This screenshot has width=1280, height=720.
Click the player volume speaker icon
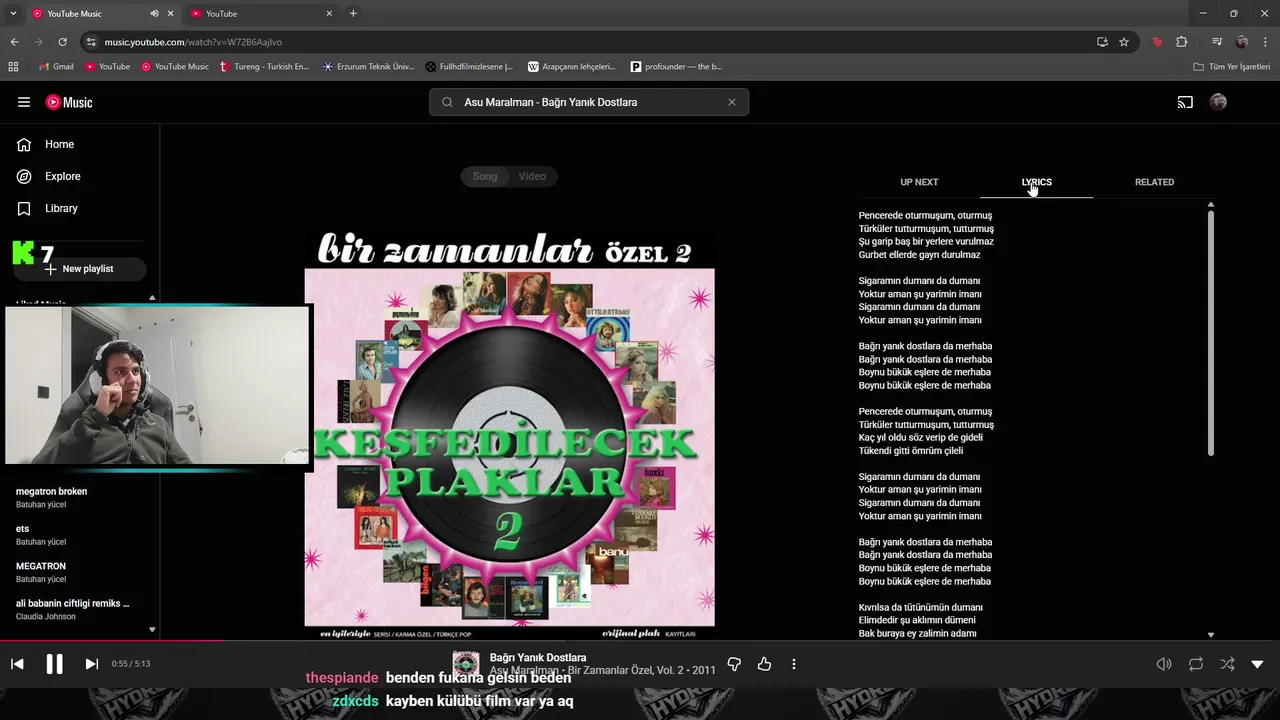[1163, 664]
